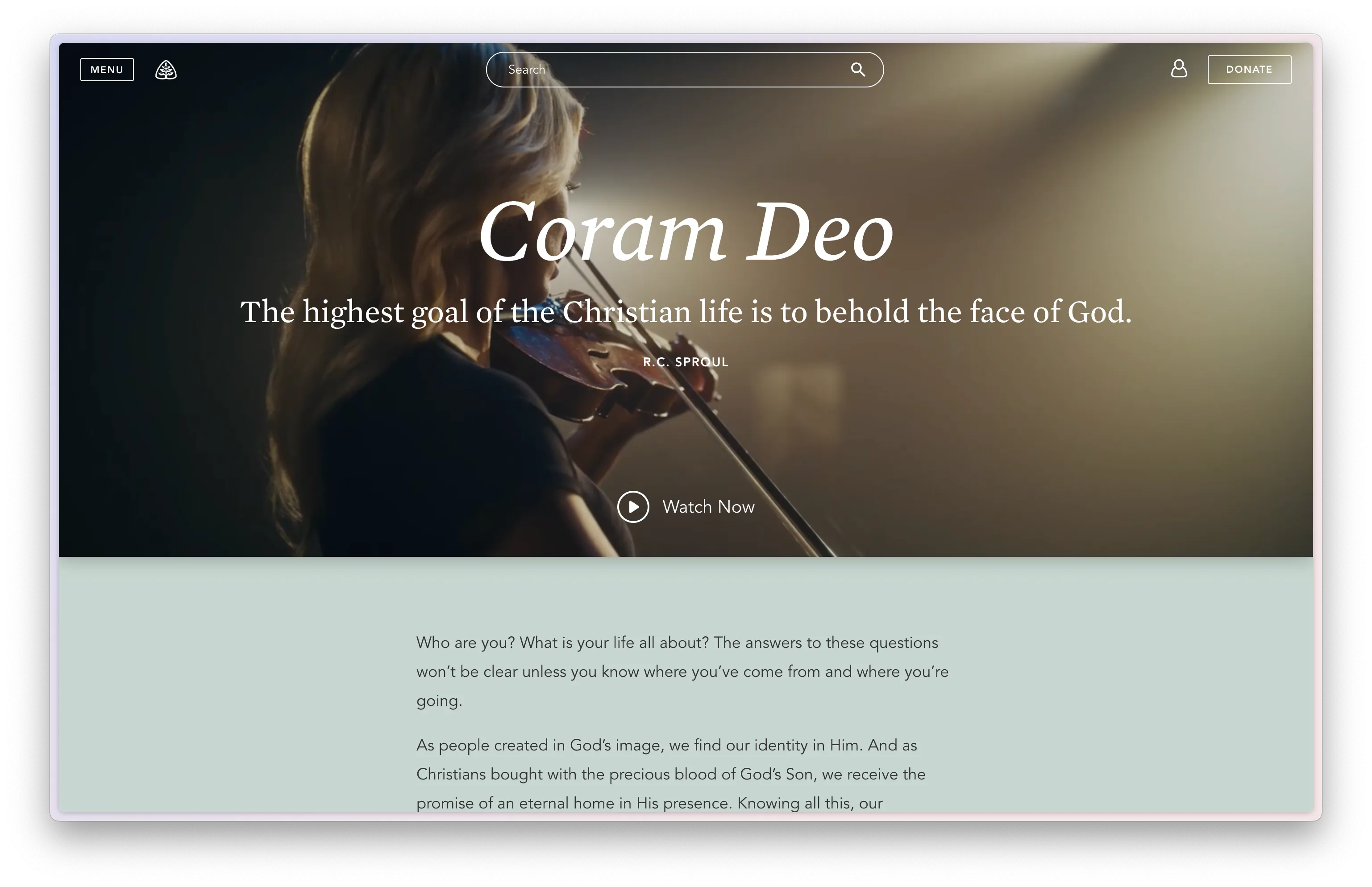This screenshot has width=1372, height=887.
Task: Click the circular play icon
Action: pos(633,507)
